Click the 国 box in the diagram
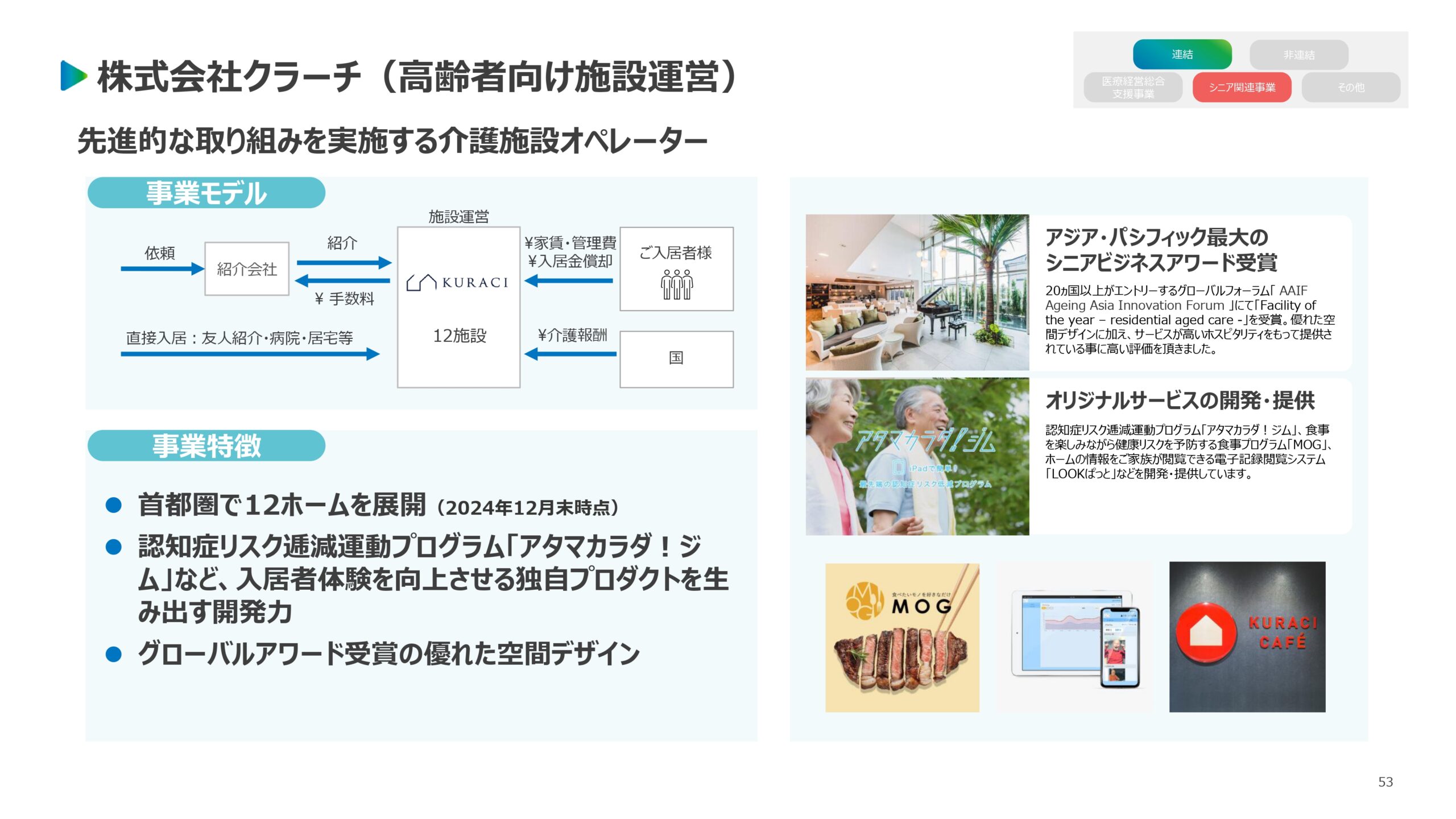Viewport: 1456px width, 819px height. pyautogui.click(x=676, y=359)
